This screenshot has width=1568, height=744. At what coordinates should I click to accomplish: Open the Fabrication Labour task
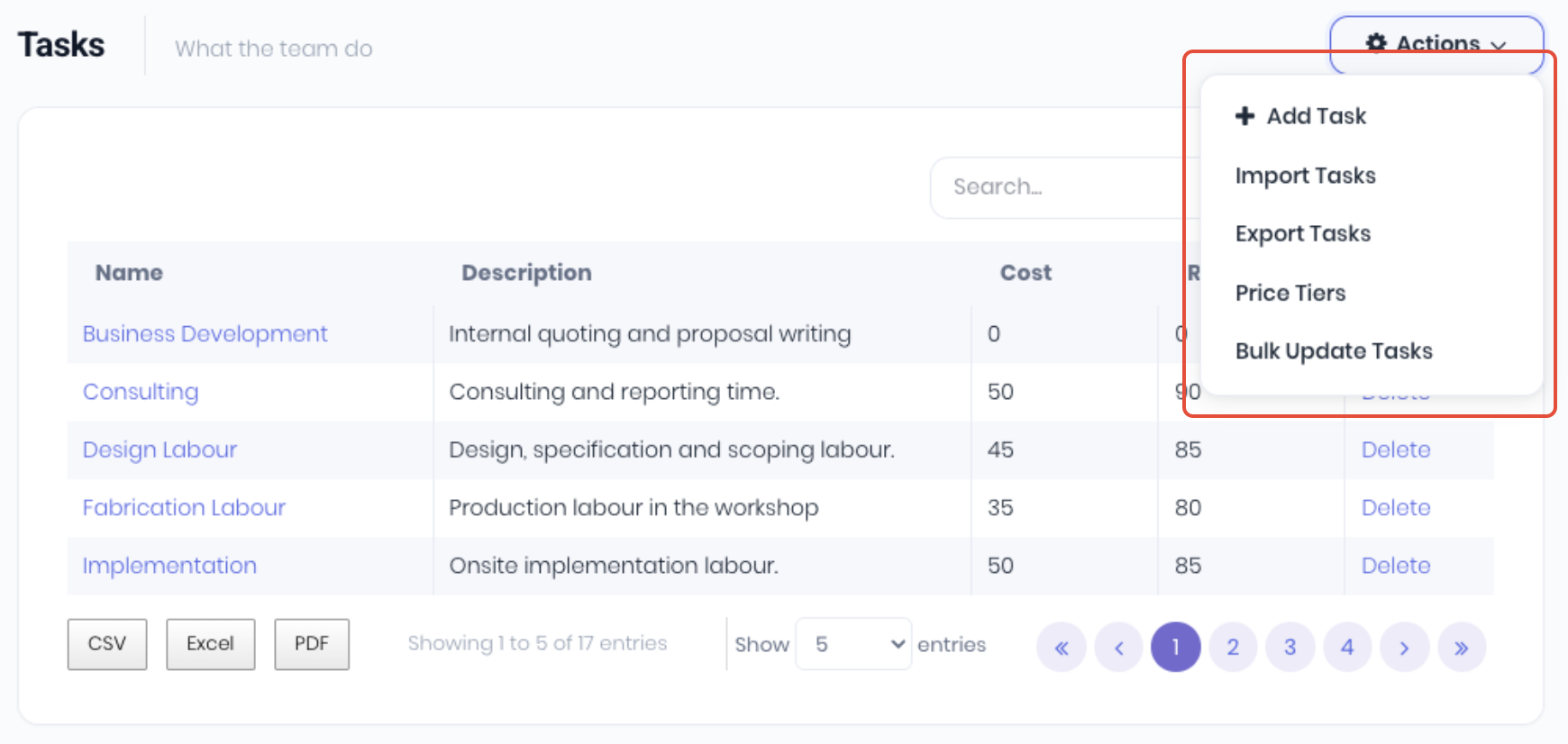(x=184, y=508)
